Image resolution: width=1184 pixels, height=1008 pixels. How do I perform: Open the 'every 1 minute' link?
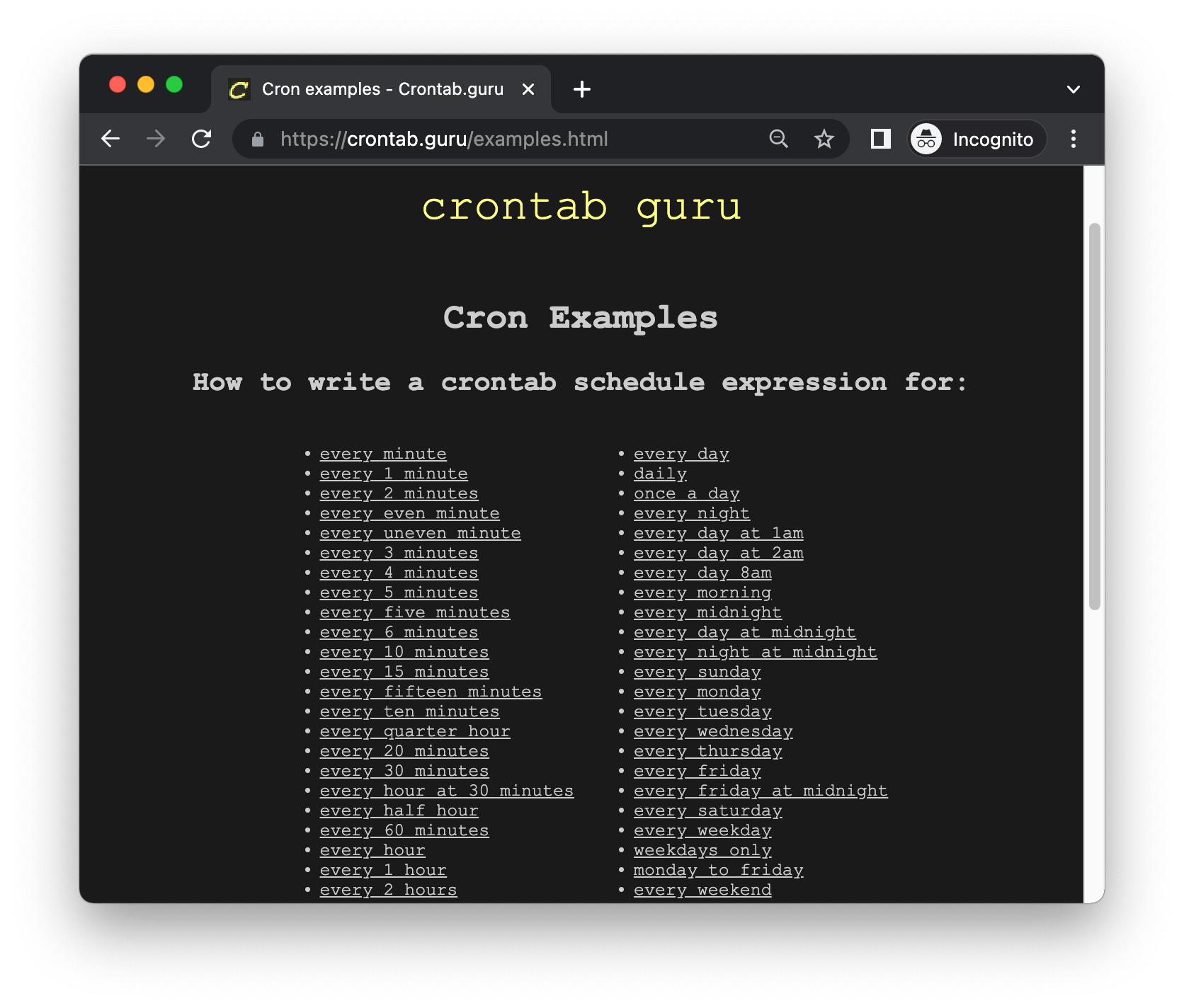394,474
